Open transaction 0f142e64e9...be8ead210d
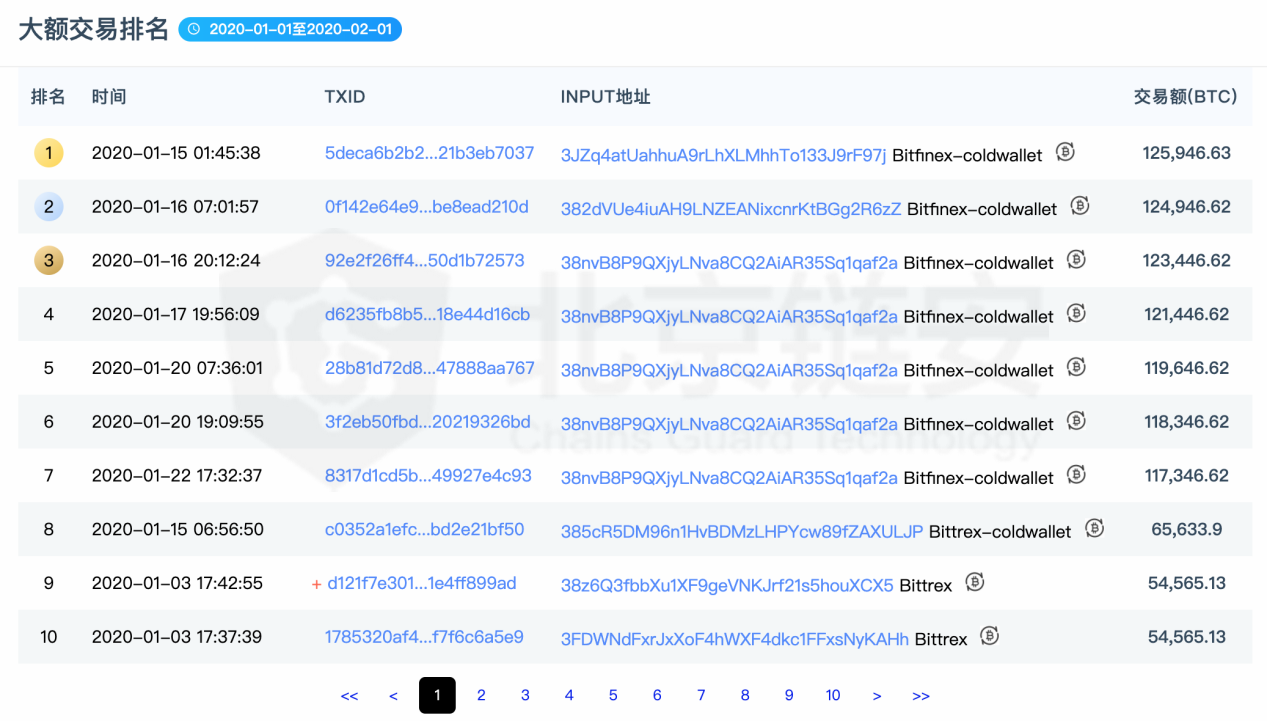This screenshot has width=1267, height=721. (x=426, y=207)
